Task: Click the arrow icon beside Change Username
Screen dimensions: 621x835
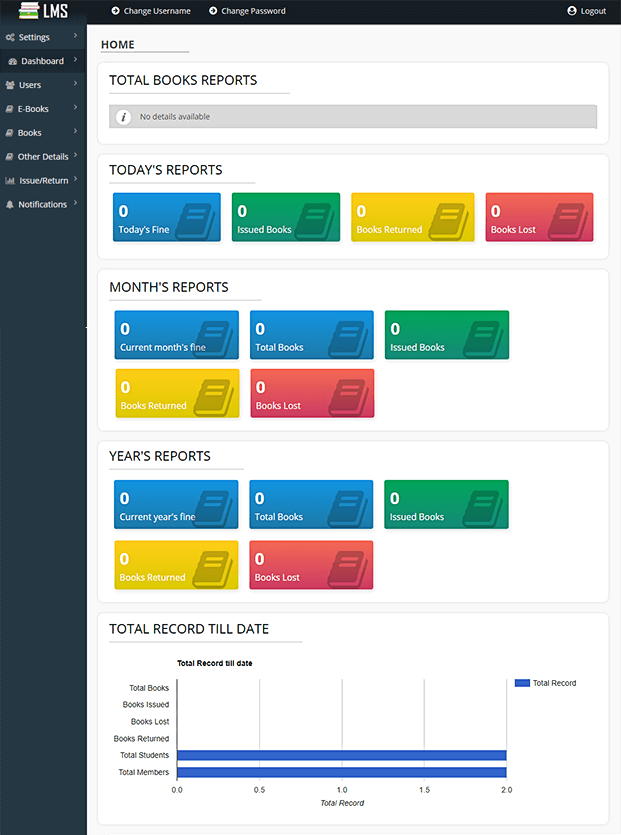Action: click(115, 11)
